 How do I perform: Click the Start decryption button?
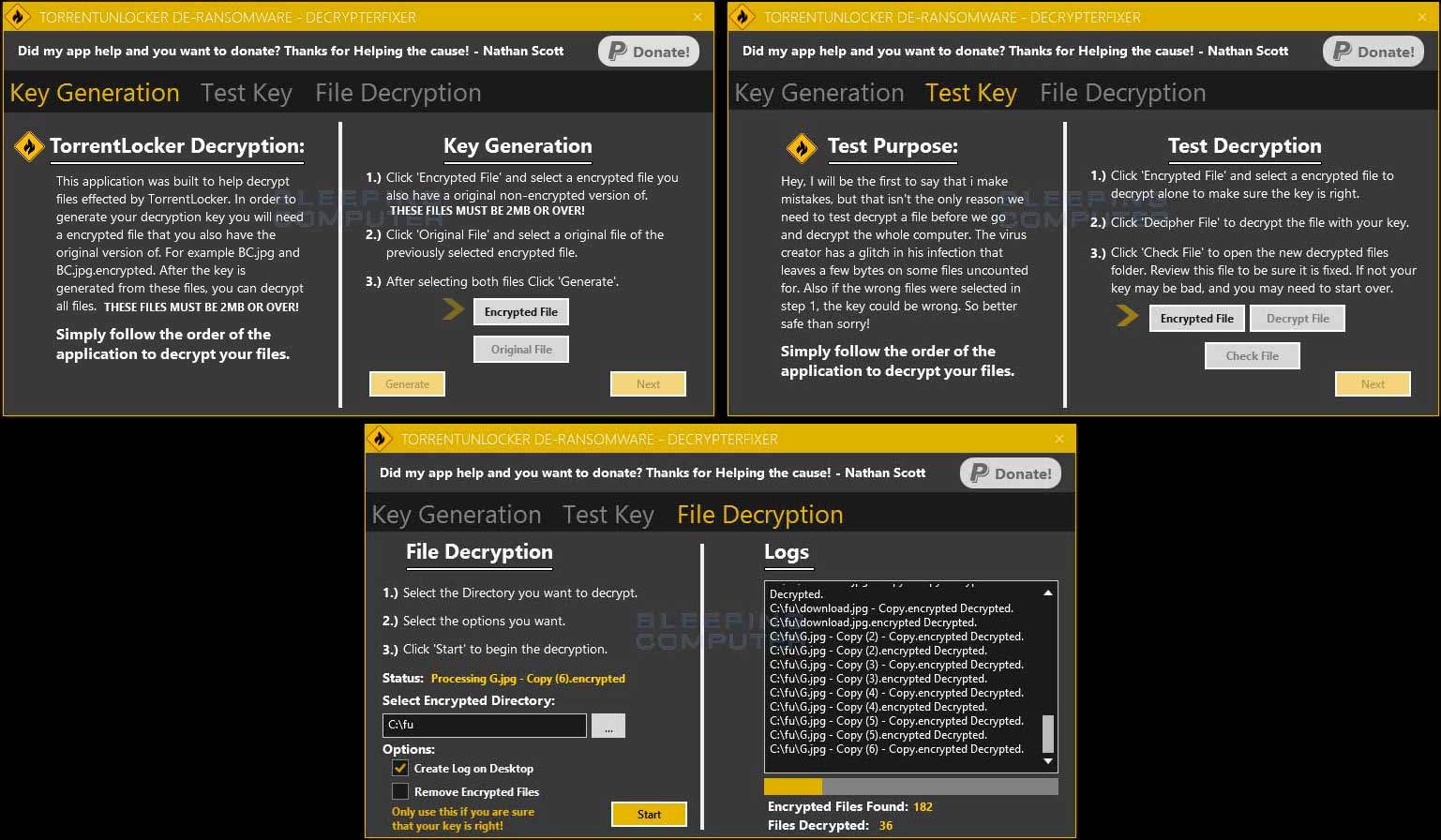[649, 815]
